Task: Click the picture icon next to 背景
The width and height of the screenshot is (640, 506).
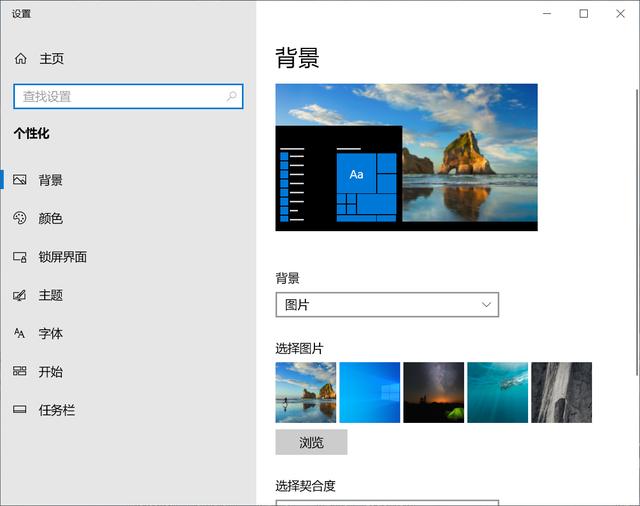Action: 20,180
